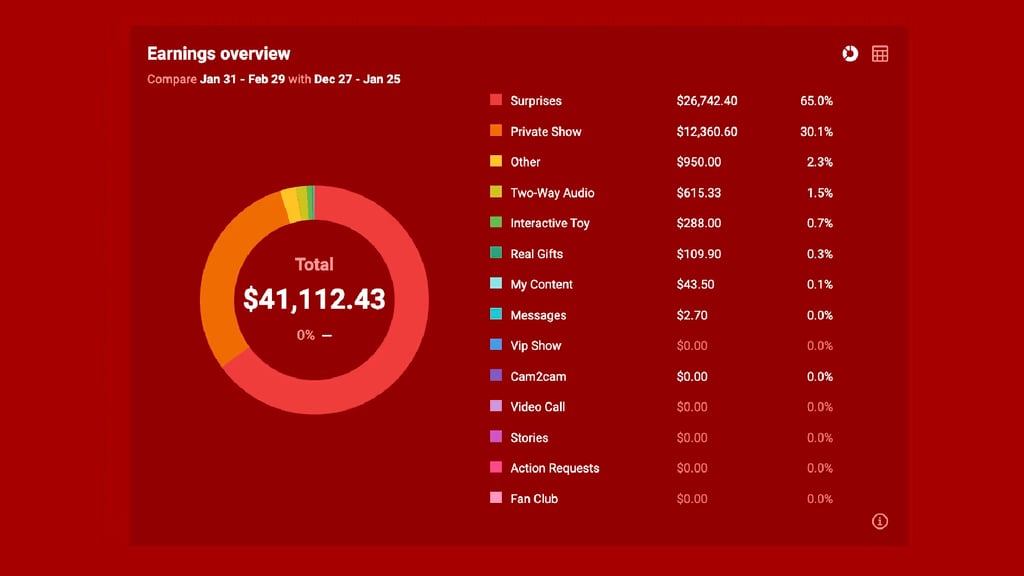Click the Real Gifts green legend square
This screenshot has height=576, width=1024.
click(x=496, y=253)
